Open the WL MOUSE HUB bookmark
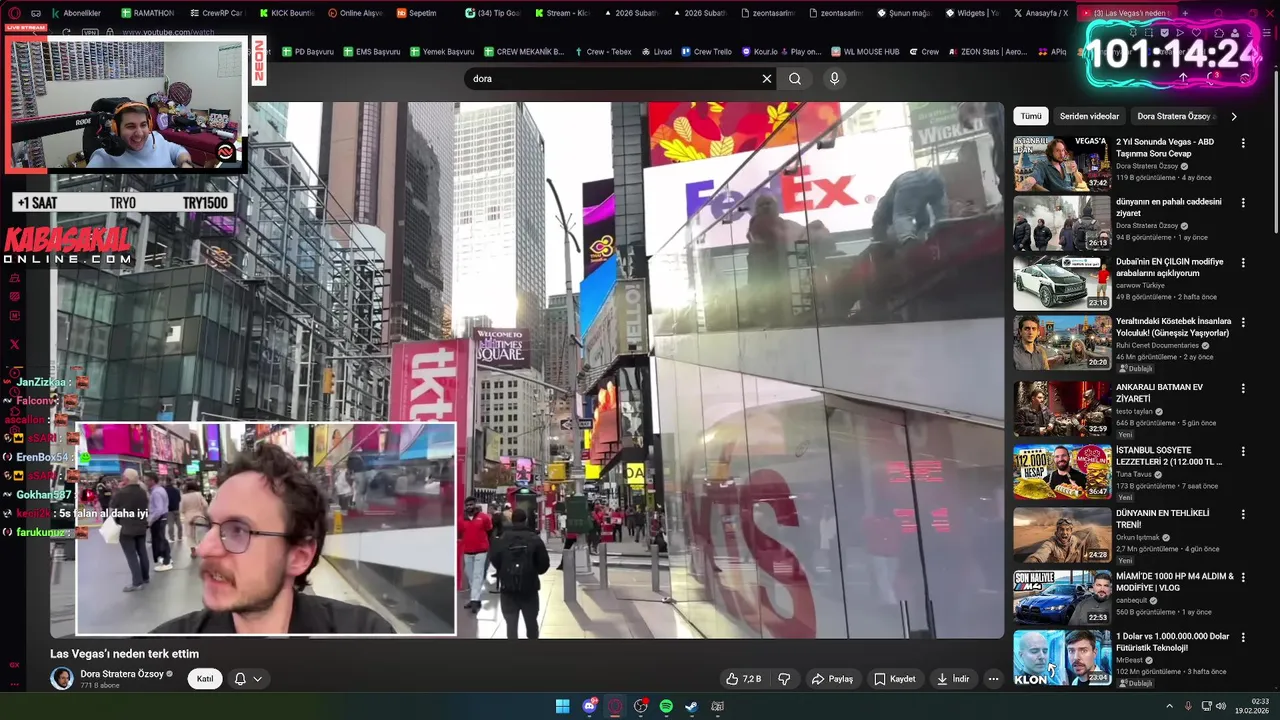Screen dimensions: 1280x720 [x=864, y=52]
